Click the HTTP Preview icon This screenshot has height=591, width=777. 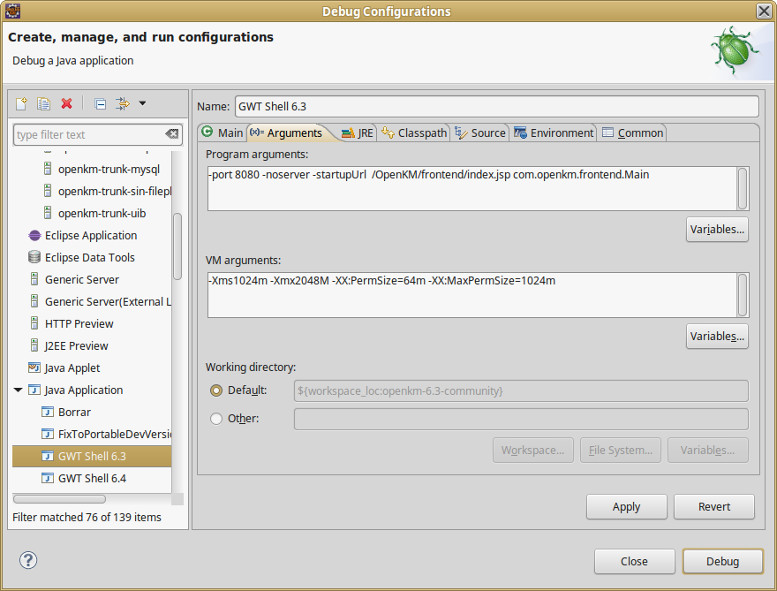click(34, 323)
